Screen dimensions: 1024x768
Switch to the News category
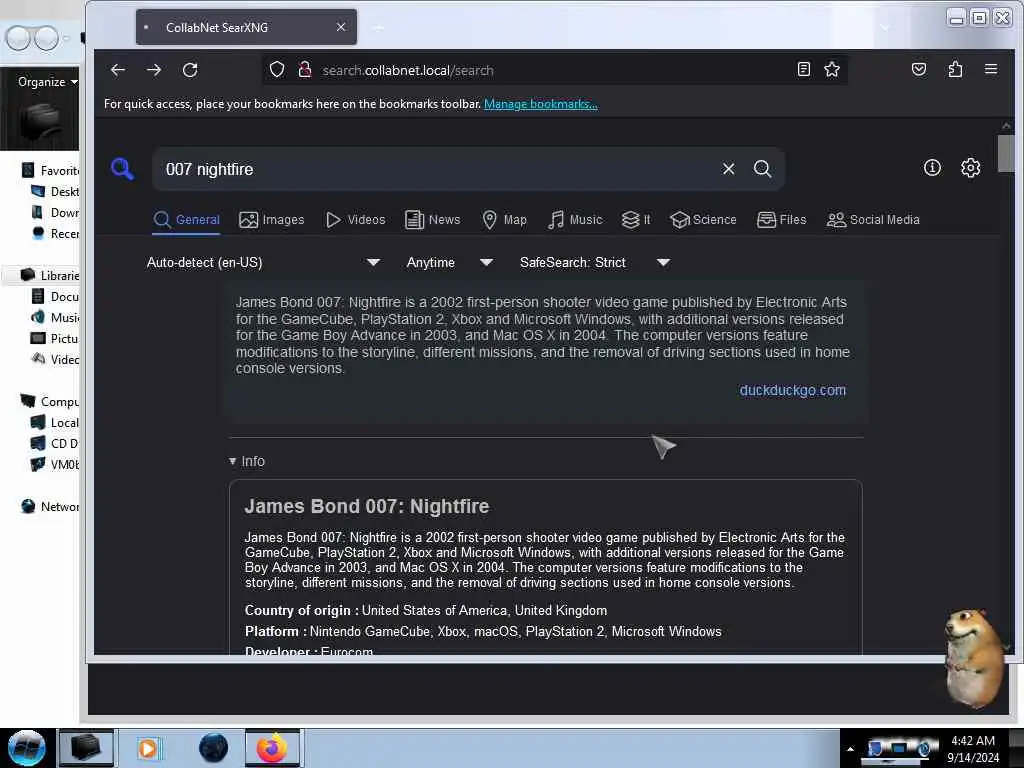pyautogui.click(x=432, y=220)
